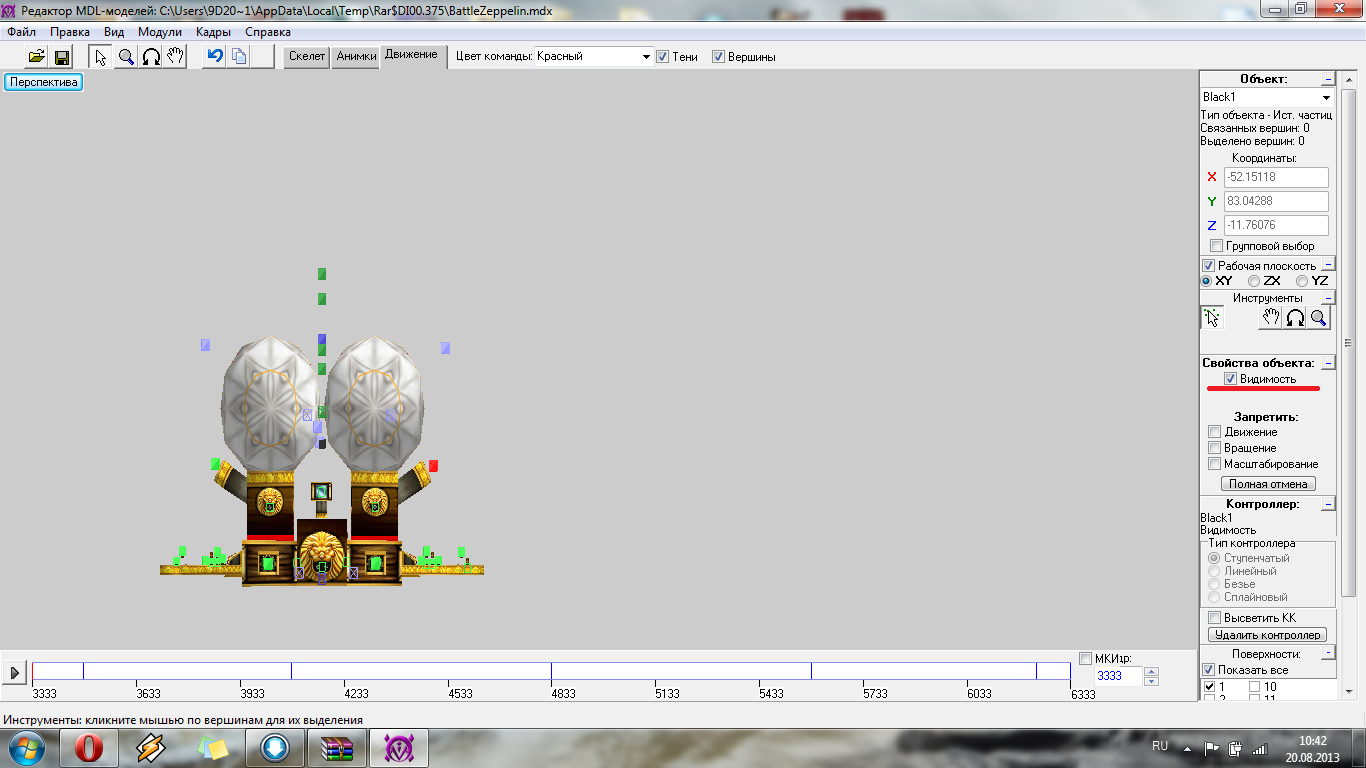The height and width of the screenshot is (768, 1366).
Task: Collapse the Рабочая плоскость section
Action: point(1328,265)
